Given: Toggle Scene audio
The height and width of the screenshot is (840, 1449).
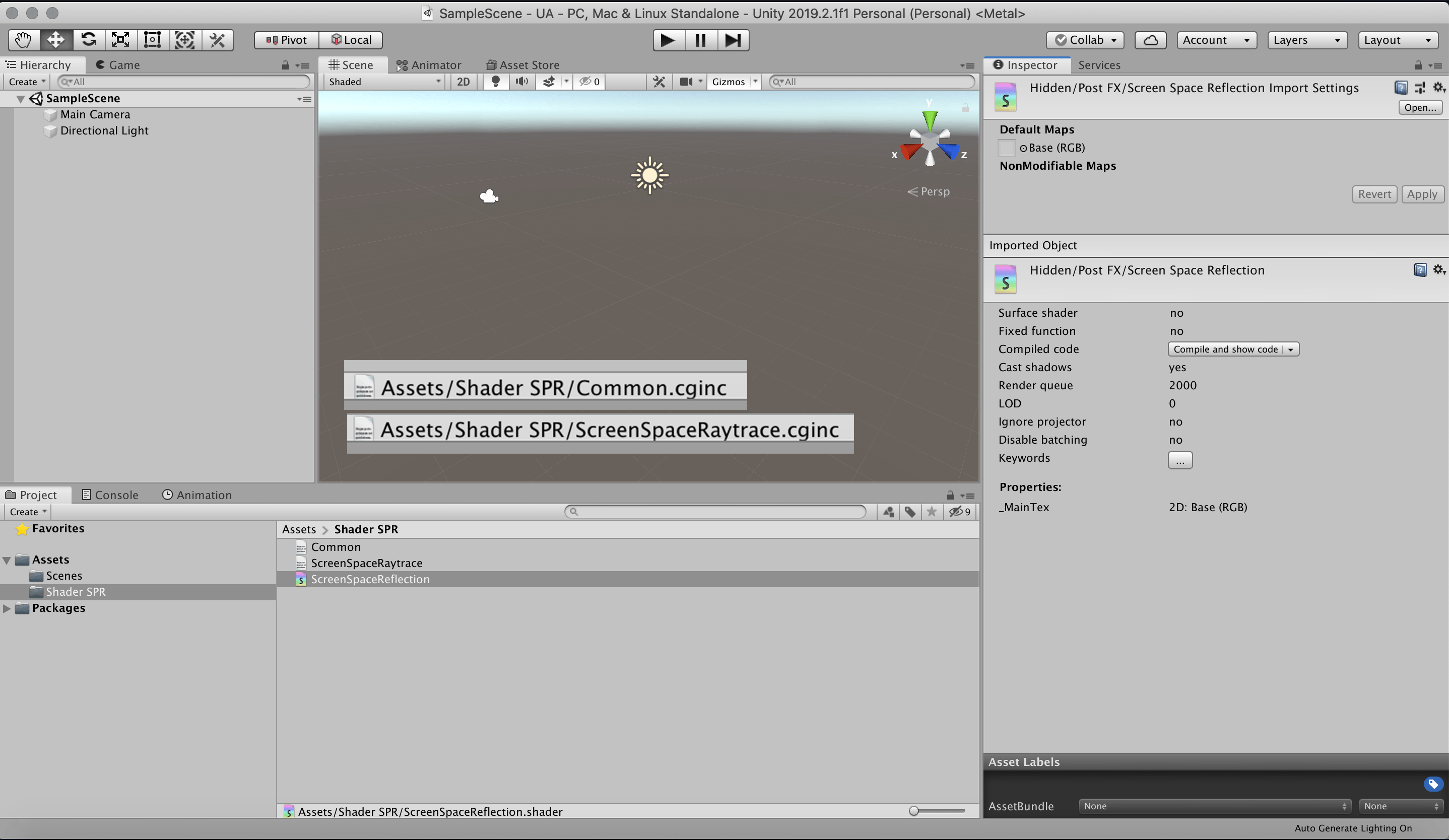Looking at the screenshot, I should 521,82.
